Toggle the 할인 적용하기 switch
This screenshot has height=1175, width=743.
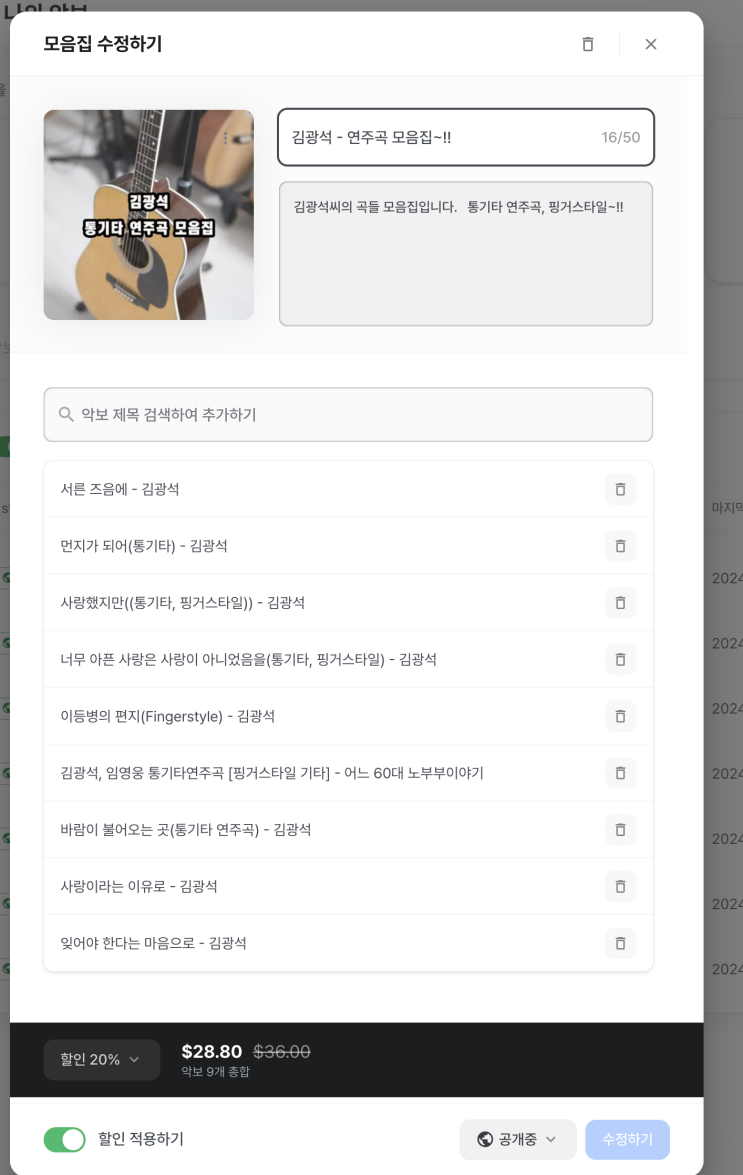tap(64, 1140)
